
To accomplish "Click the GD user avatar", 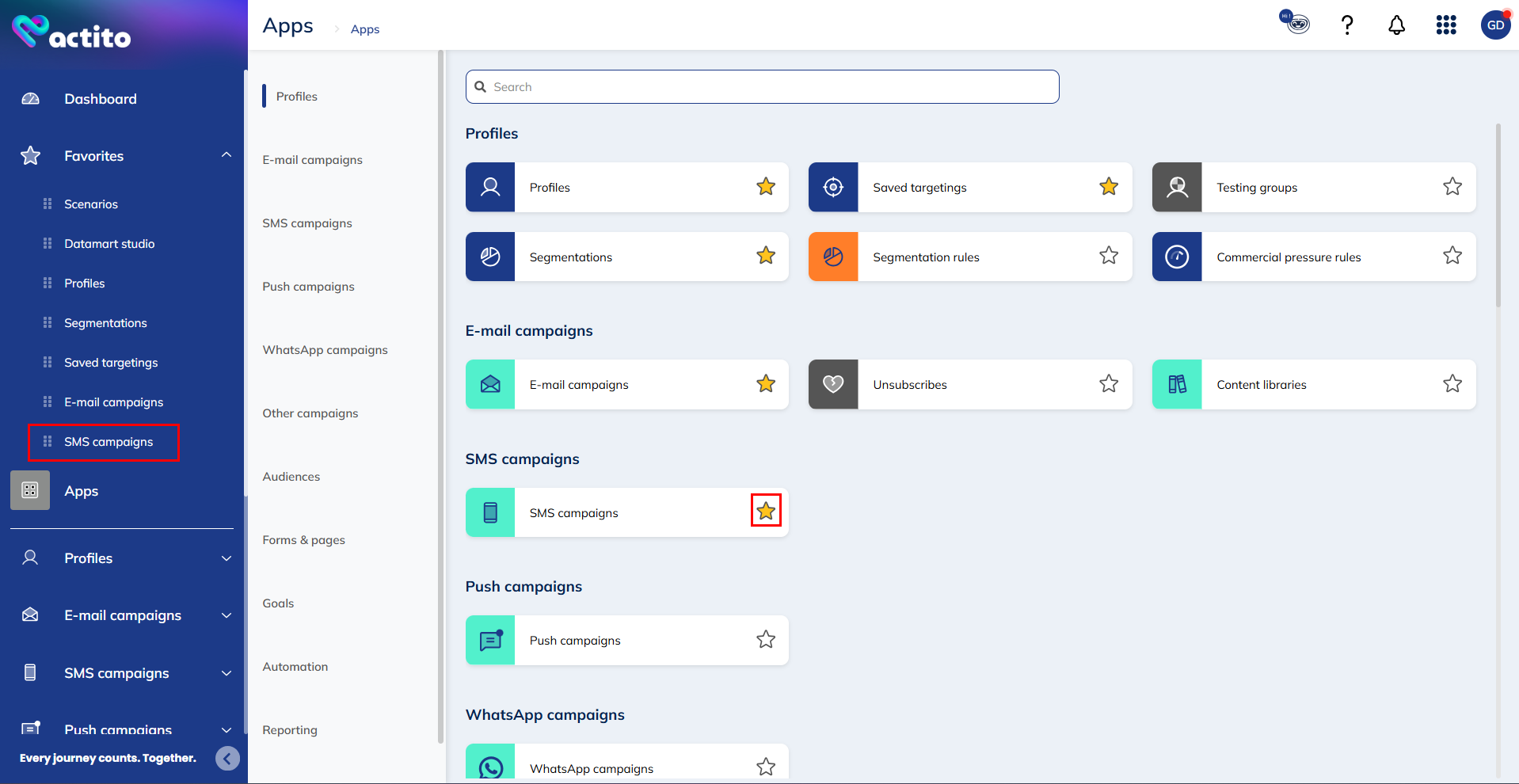I will coord(1495,25).
